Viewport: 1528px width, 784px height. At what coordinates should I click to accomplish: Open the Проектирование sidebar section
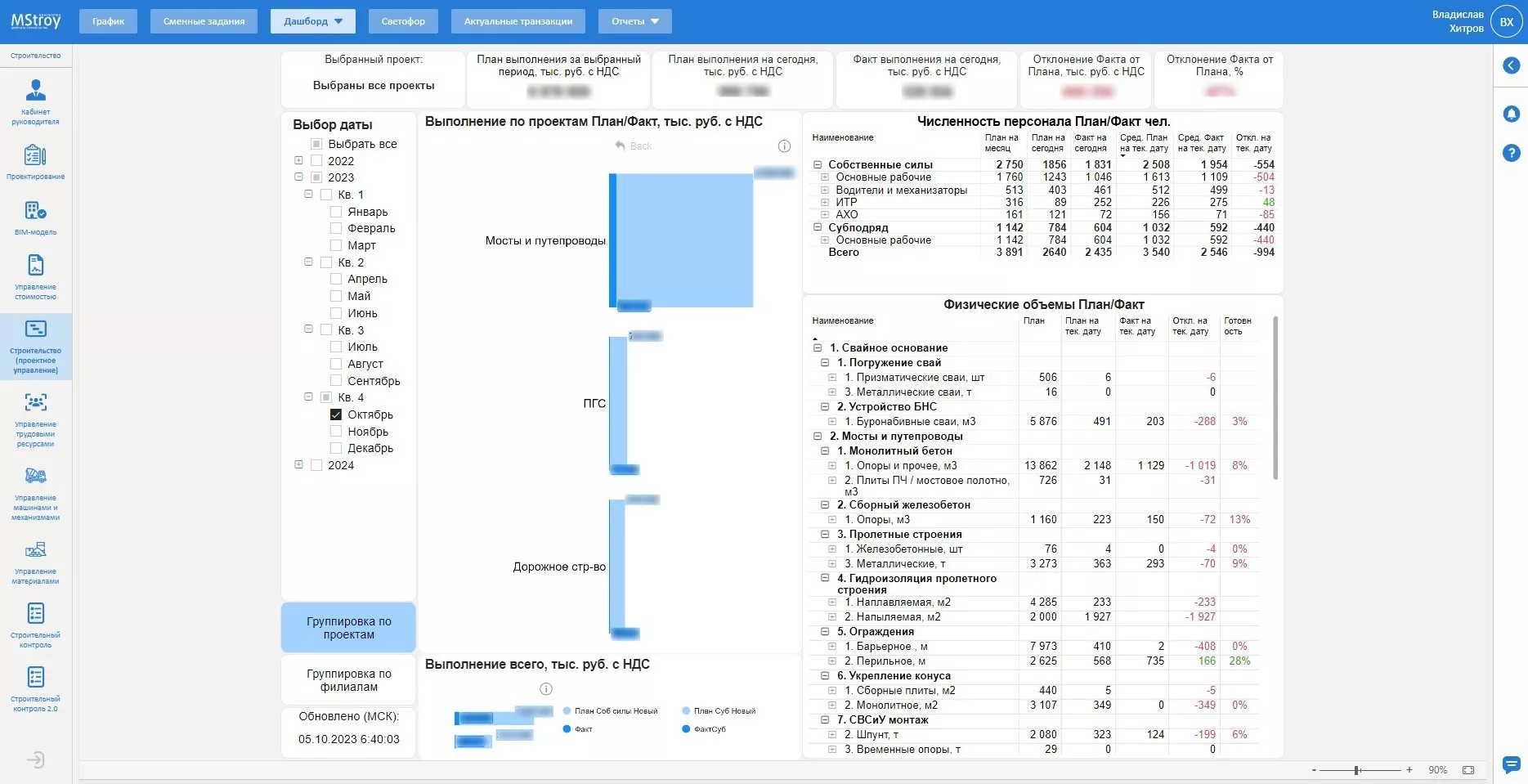tap(35, 155)
